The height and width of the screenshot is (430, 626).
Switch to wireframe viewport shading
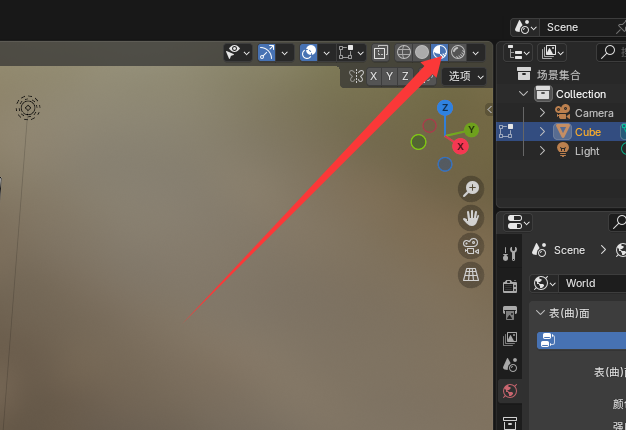click(404, 52)
